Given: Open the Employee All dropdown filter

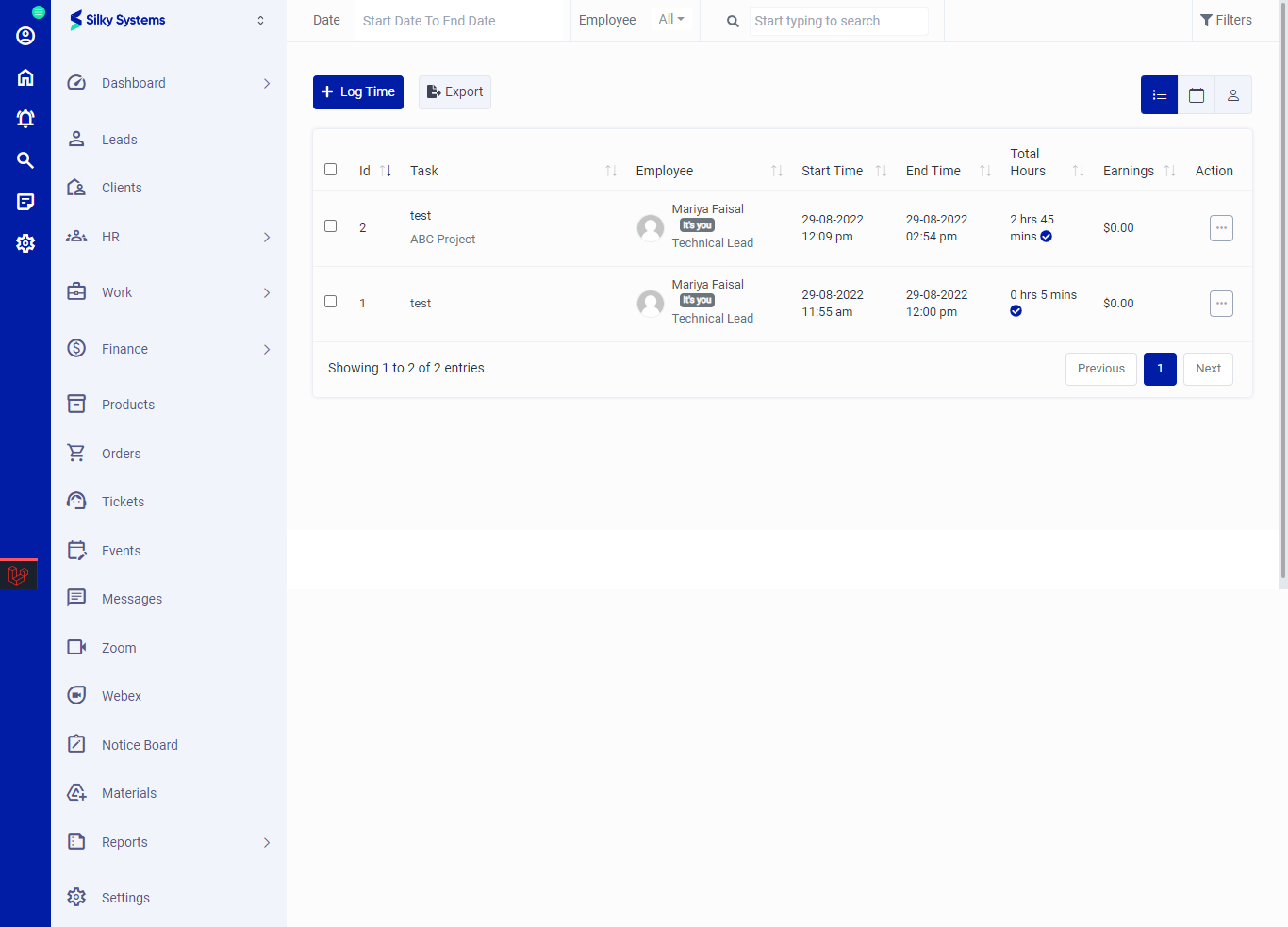Looking at the screenshot, I should [671, 20].
